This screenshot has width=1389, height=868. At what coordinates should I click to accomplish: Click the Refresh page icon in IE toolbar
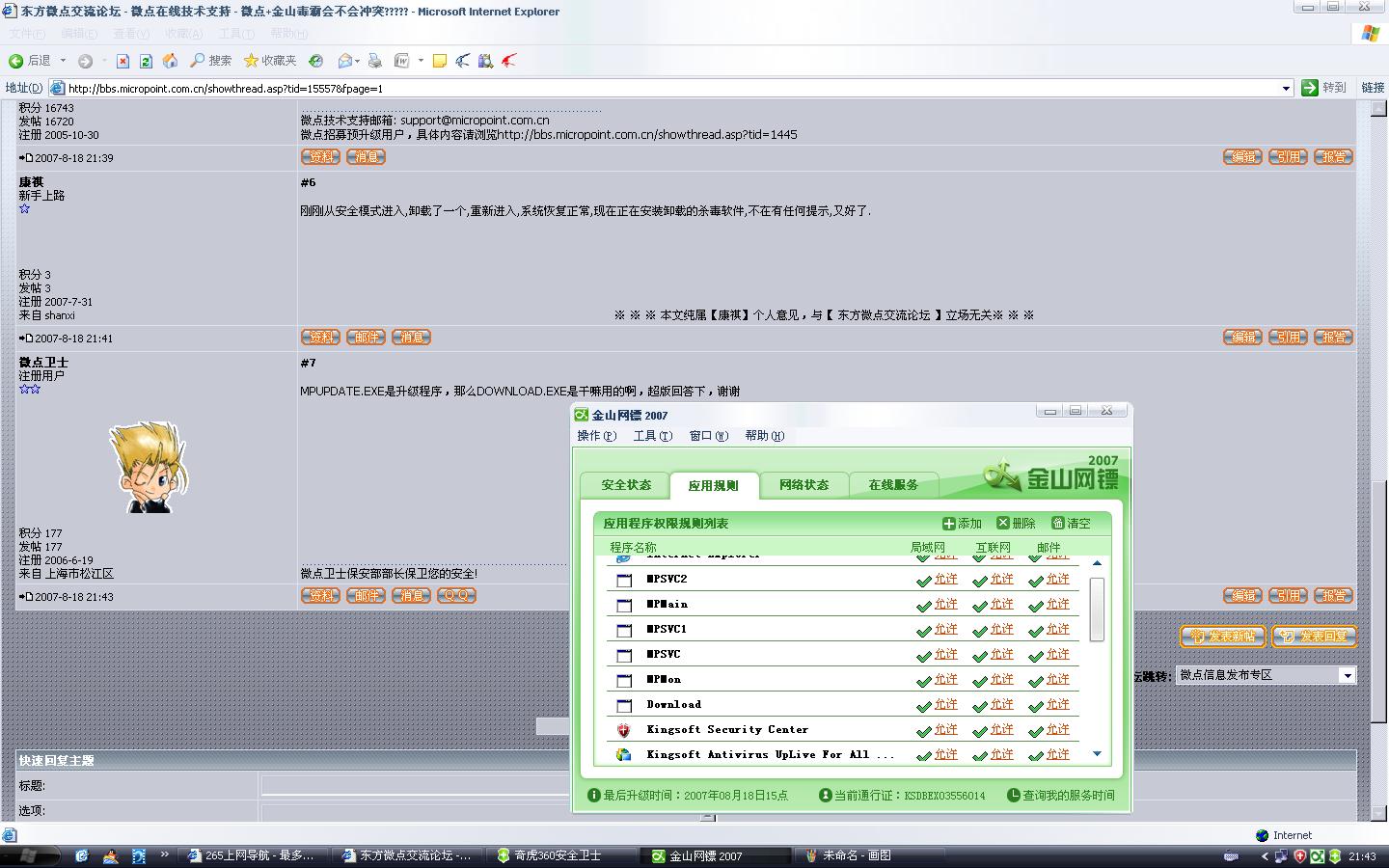point(146,61)
